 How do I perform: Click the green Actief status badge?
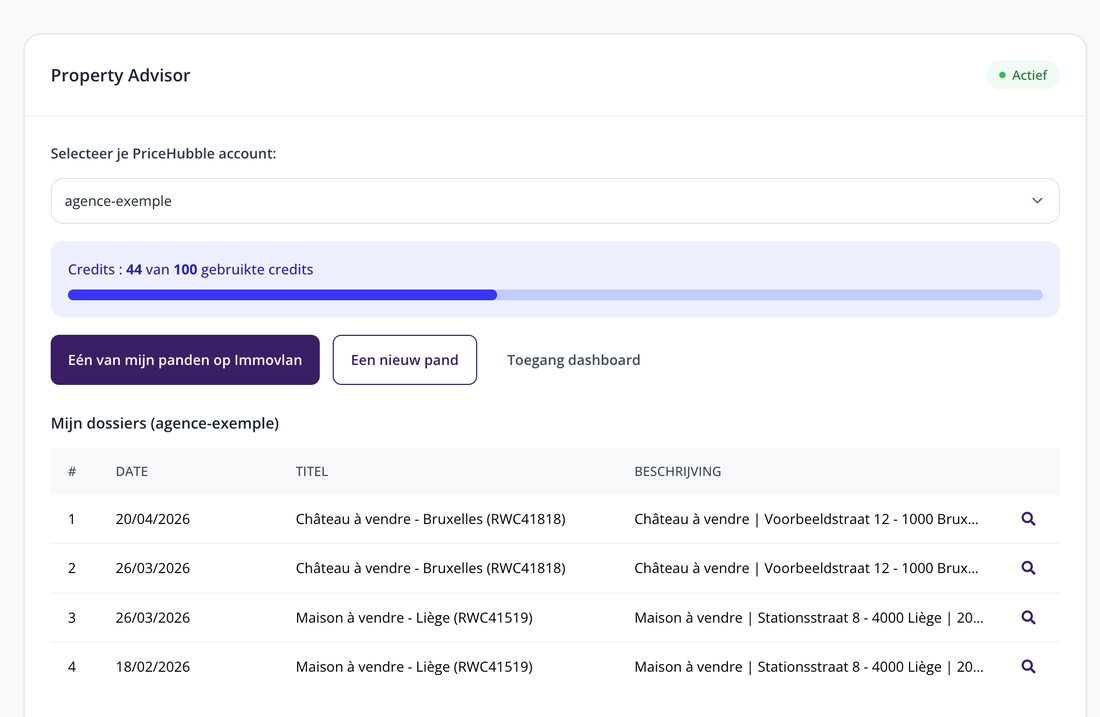coord(1023,75)
